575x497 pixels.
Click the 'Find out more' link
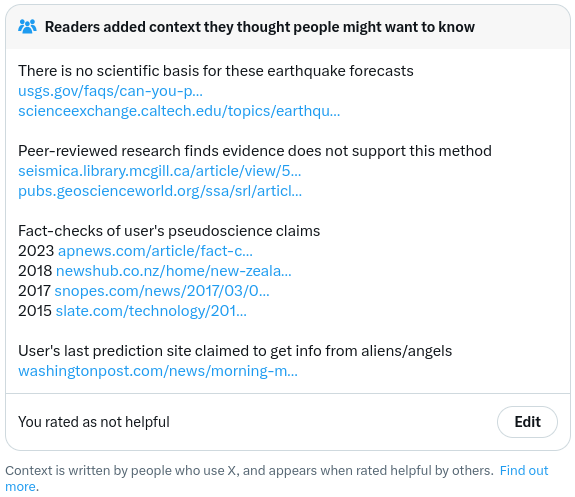pyautogui.click(x=524, y=470)
